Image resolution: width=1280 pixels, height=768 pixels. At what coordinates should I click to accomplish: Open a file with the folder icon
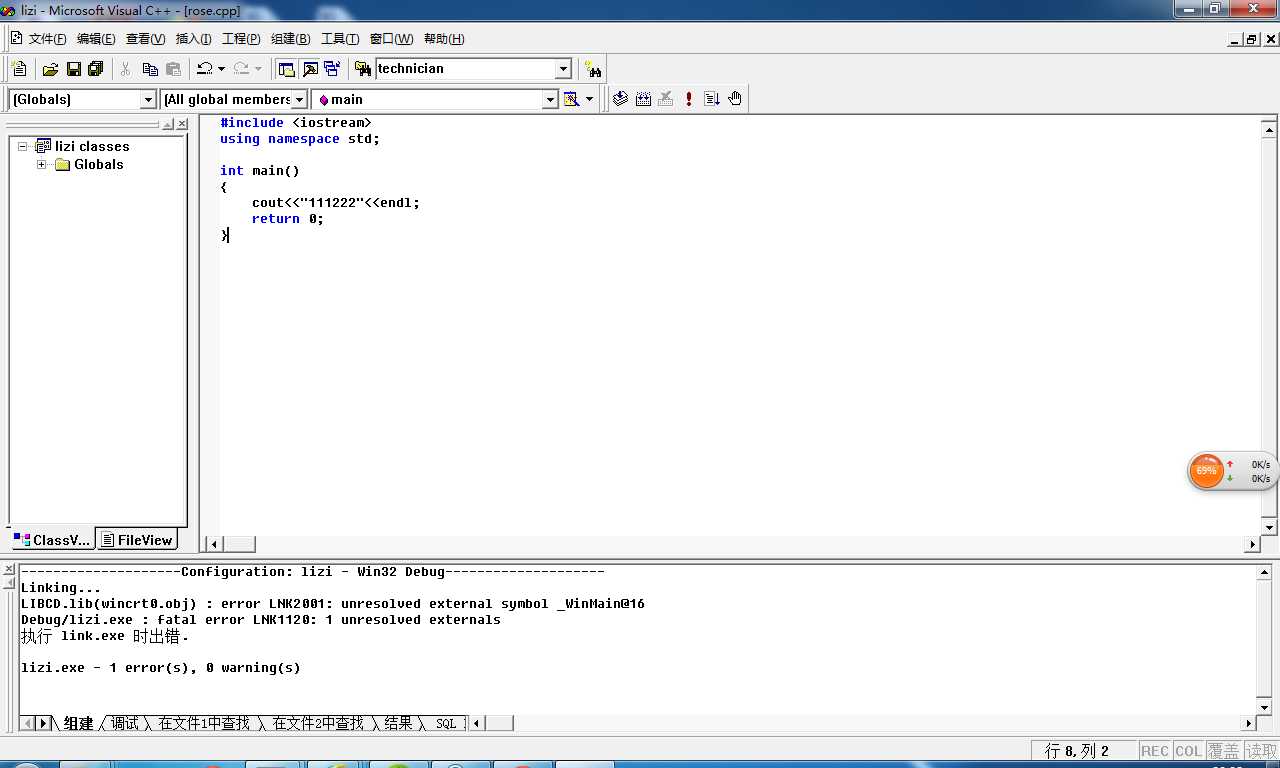pyautogui.click(x=50, y=69)
